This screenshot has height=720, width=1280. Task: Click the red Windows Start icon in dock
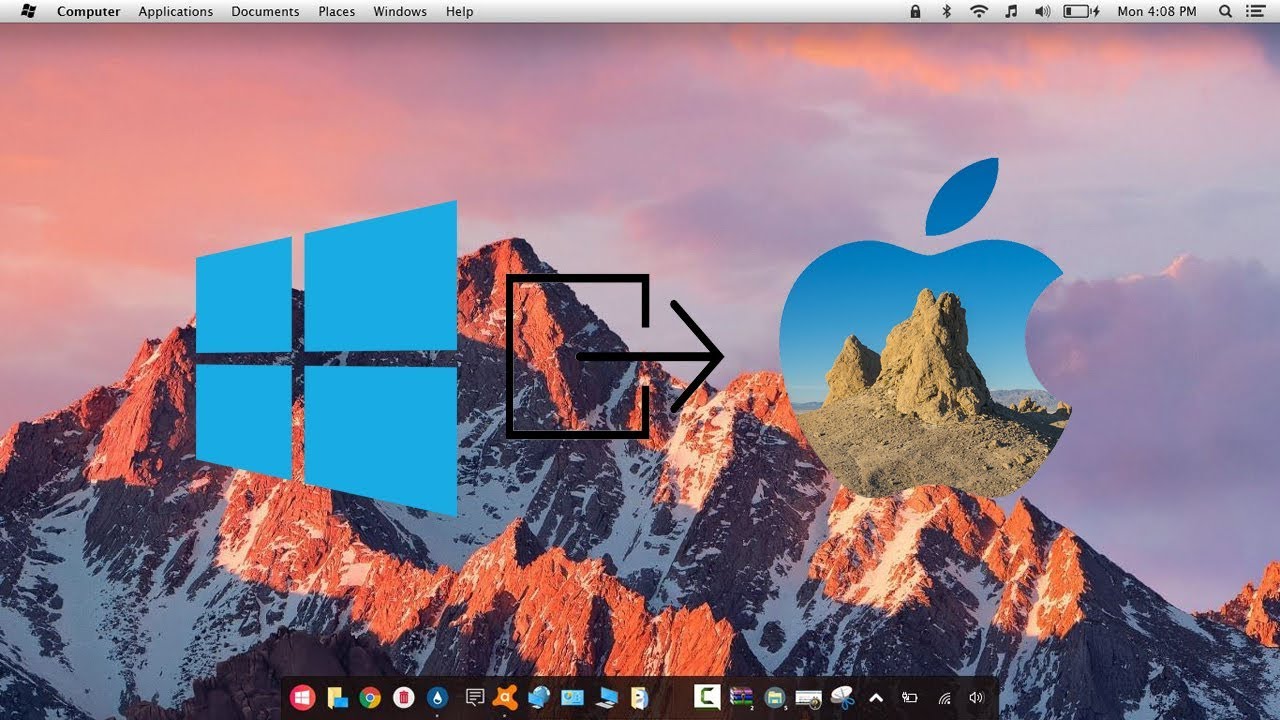coord(302,697)
